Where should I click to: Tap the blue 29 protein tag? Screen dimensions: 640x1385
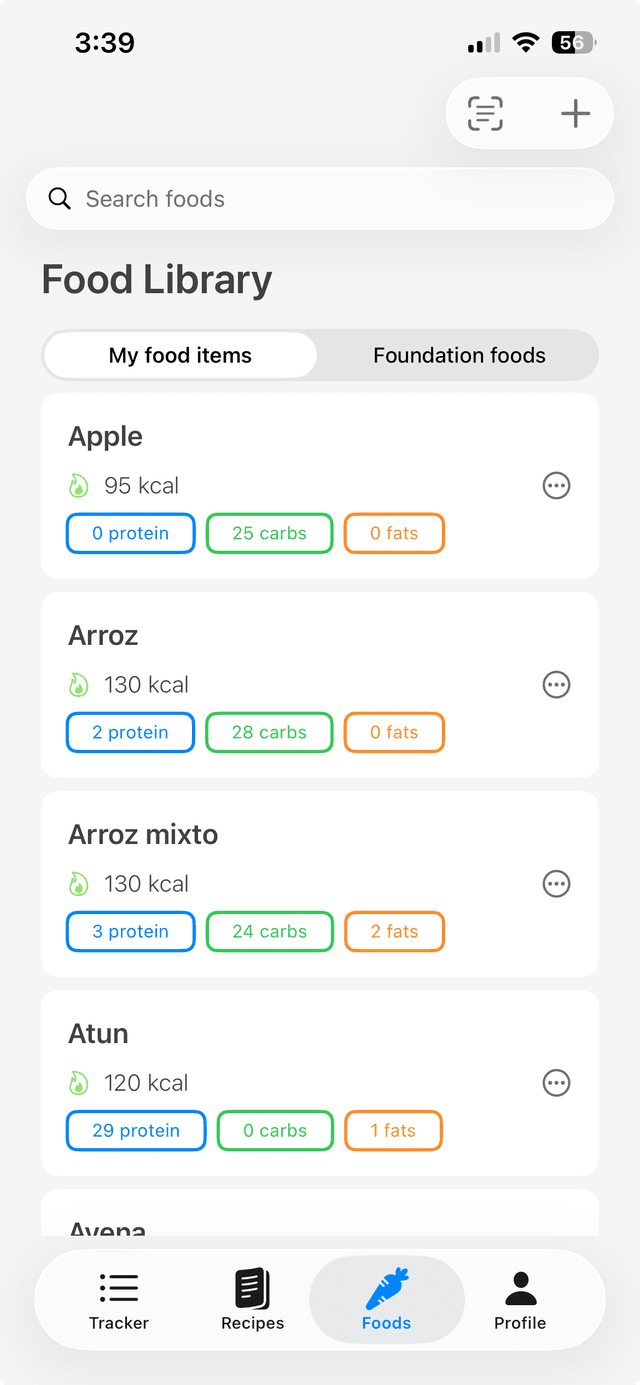[x=136, y=1131]
